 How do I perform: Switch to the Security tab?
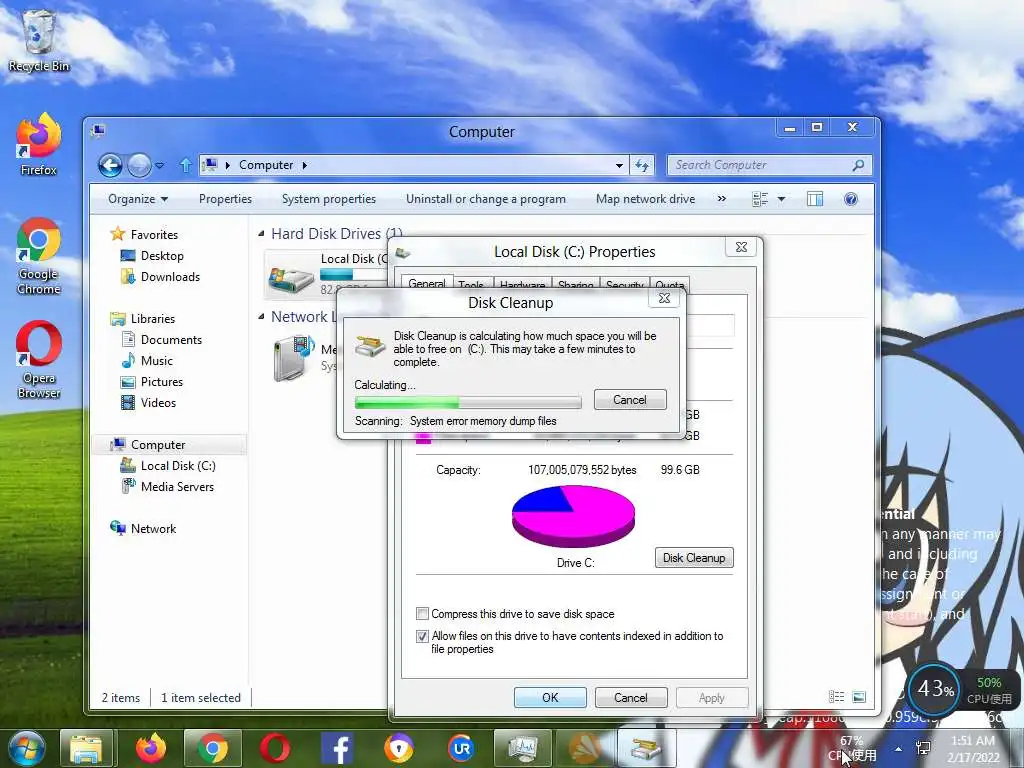point(624,285)
